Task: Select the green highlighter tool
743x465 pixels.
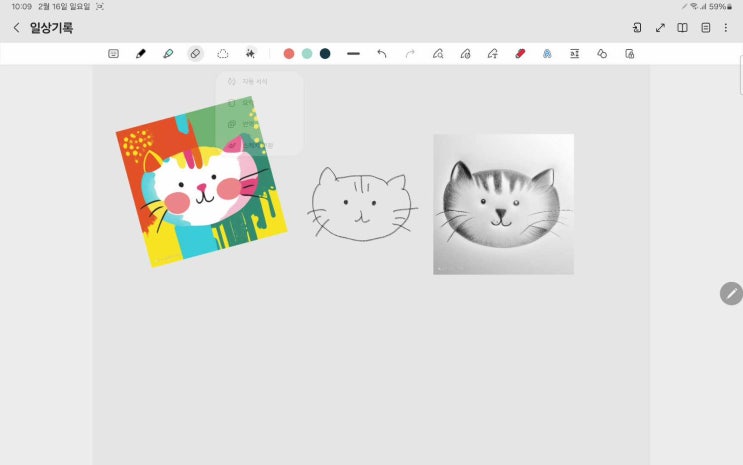Action: coord(168,54)
